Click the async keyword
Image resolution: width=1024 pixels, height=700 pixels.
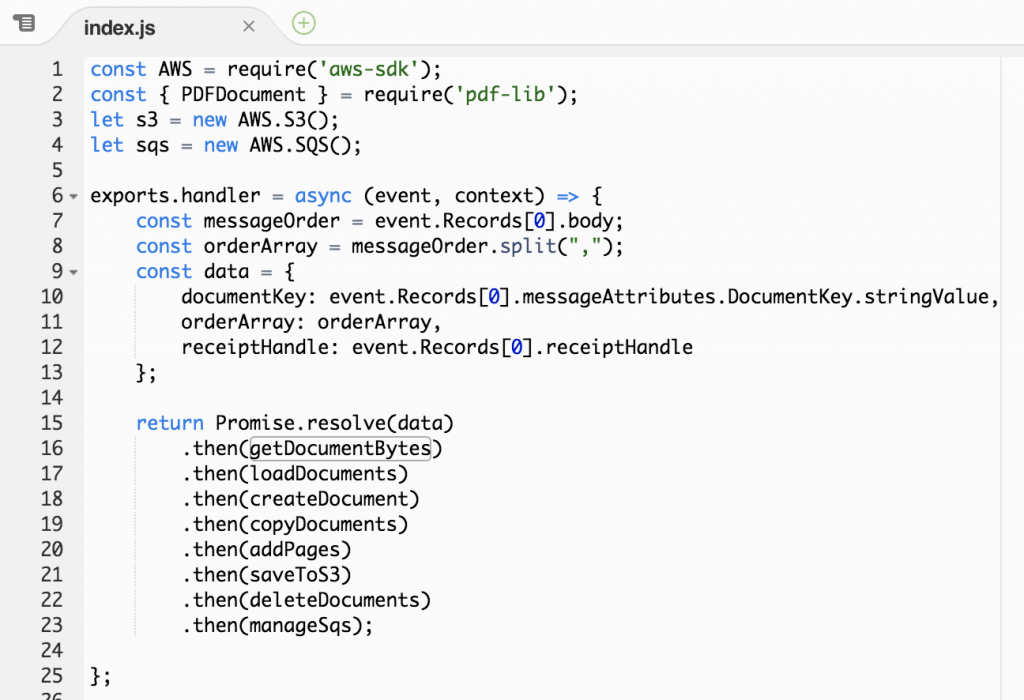pos(323,196)
